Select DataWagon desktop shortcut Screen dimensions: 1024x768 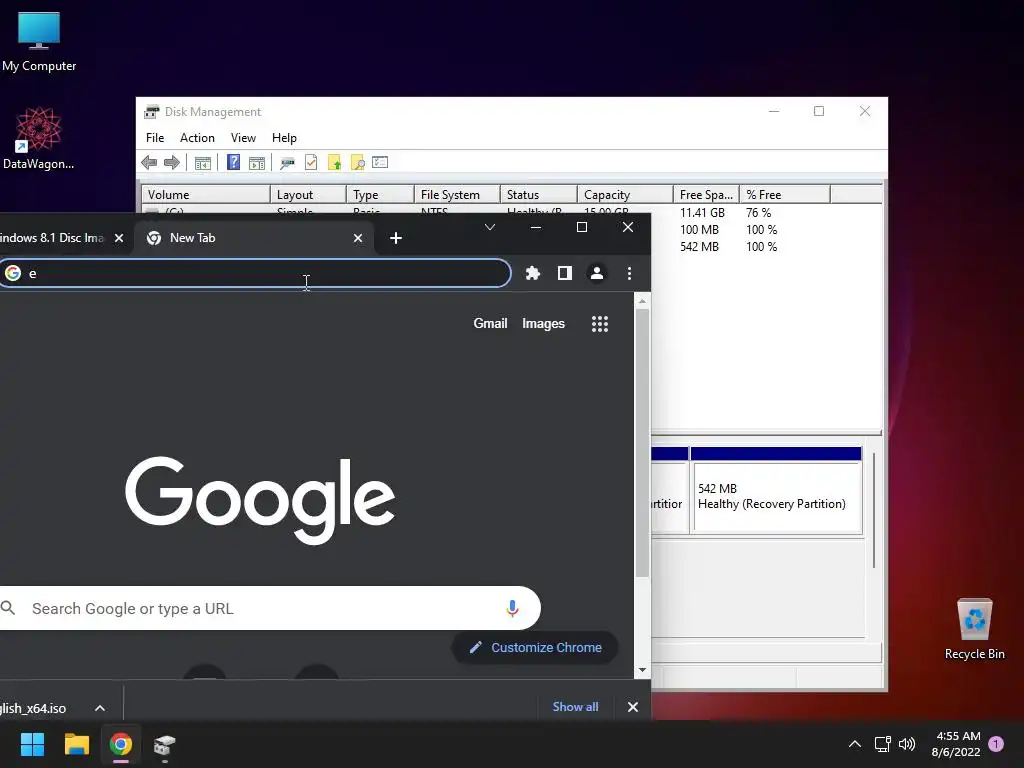[39, 138]
